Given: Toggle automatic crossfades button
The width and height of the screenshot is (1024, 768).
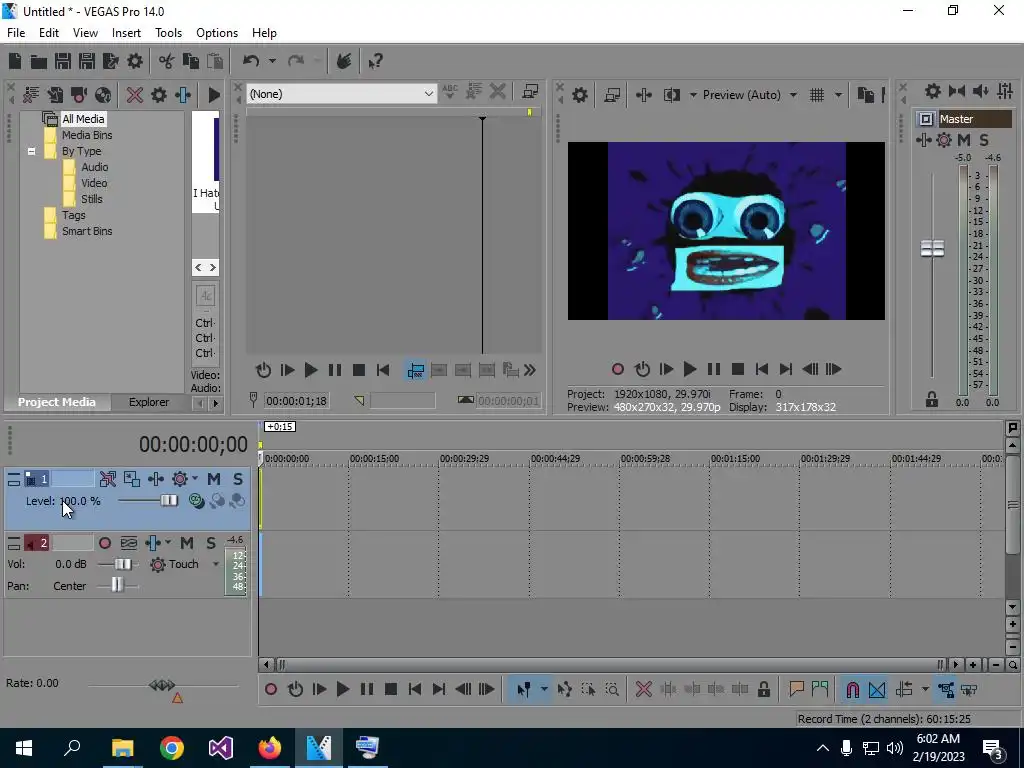Looking at the screenshot, I should click(x=877, y=689).
